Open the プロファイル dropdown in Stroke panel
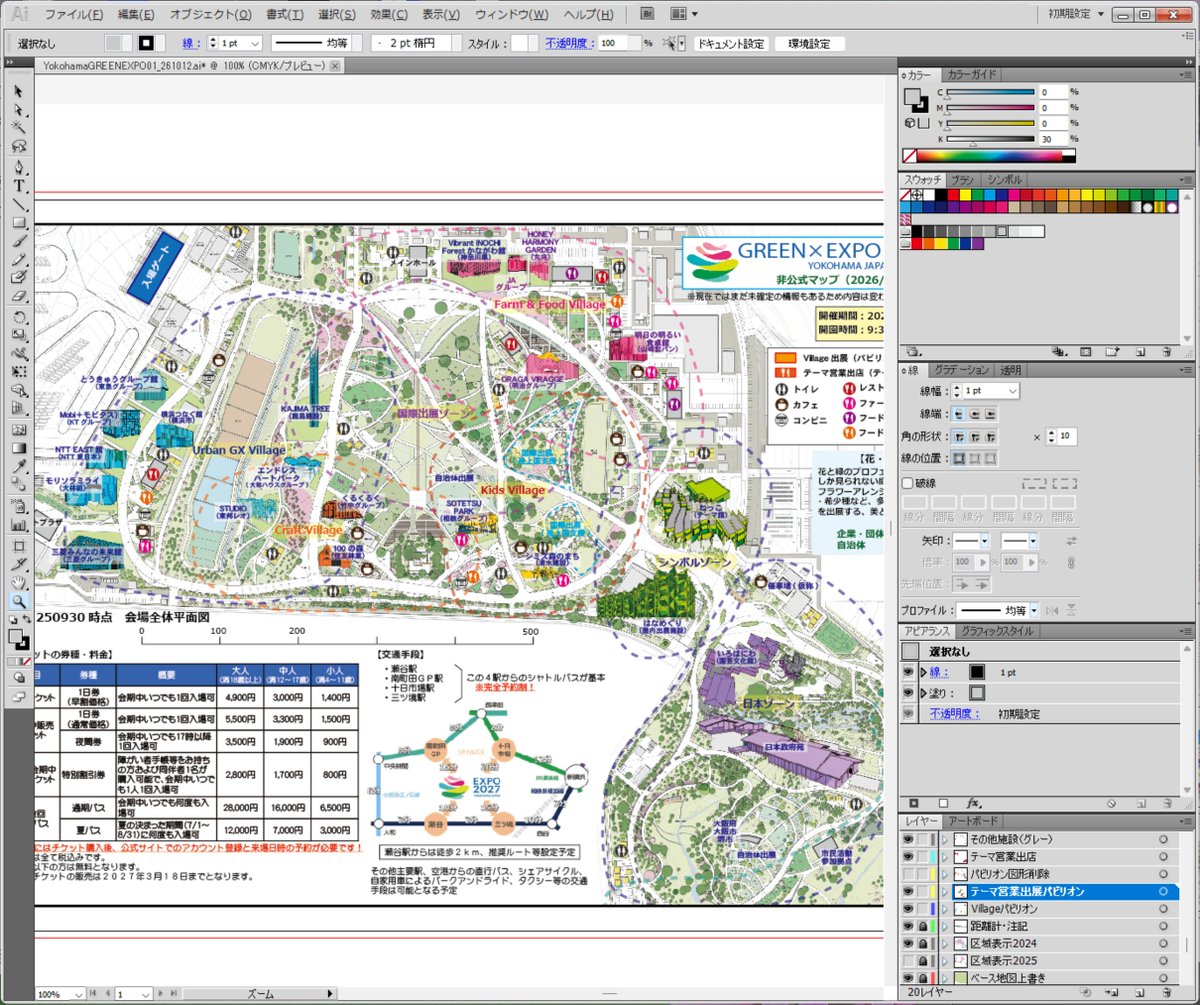The image size is (1200, 1005). coord(1033,610)
